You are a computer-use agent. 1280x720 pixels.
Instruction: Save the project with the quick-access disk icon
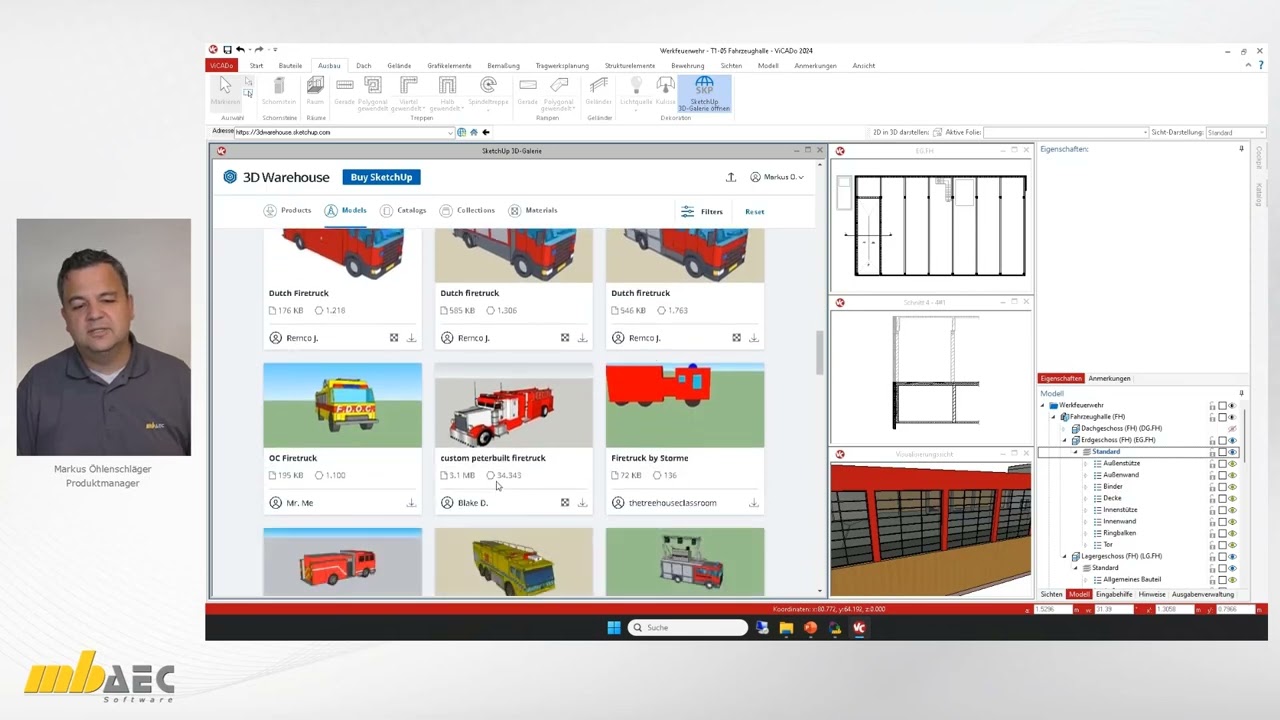click(x=227, y=50)
